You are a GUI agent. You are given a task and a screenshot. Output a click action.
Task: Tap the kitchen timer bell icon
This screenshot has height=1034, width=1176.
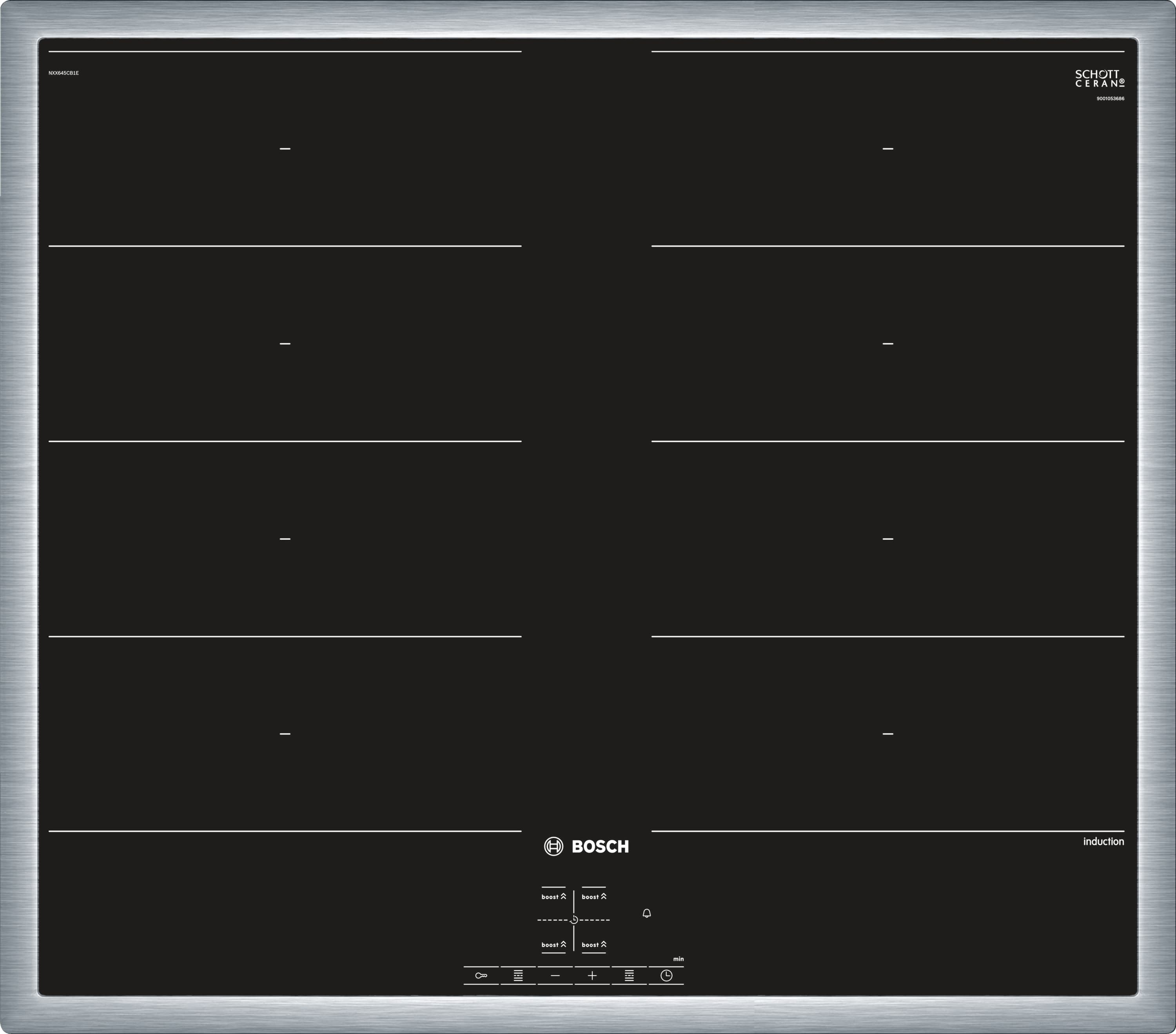tap(647, 913)
